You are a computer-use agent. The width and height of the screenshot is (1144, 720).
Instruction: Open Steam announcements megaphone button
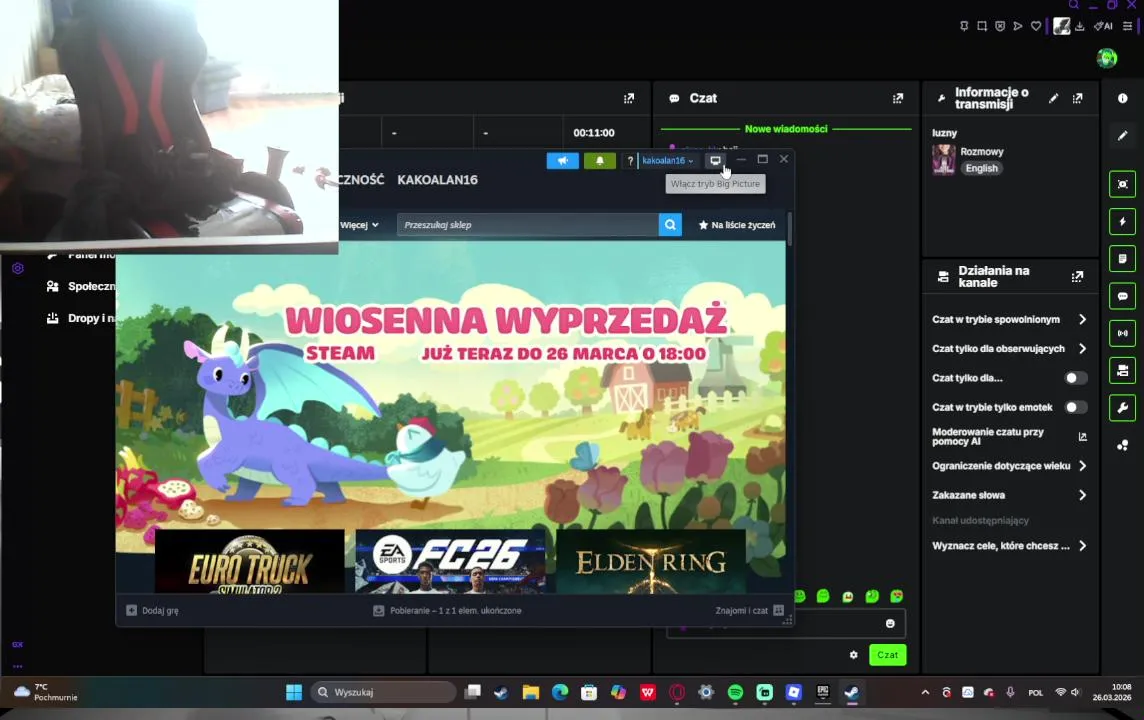coord(563,160)
